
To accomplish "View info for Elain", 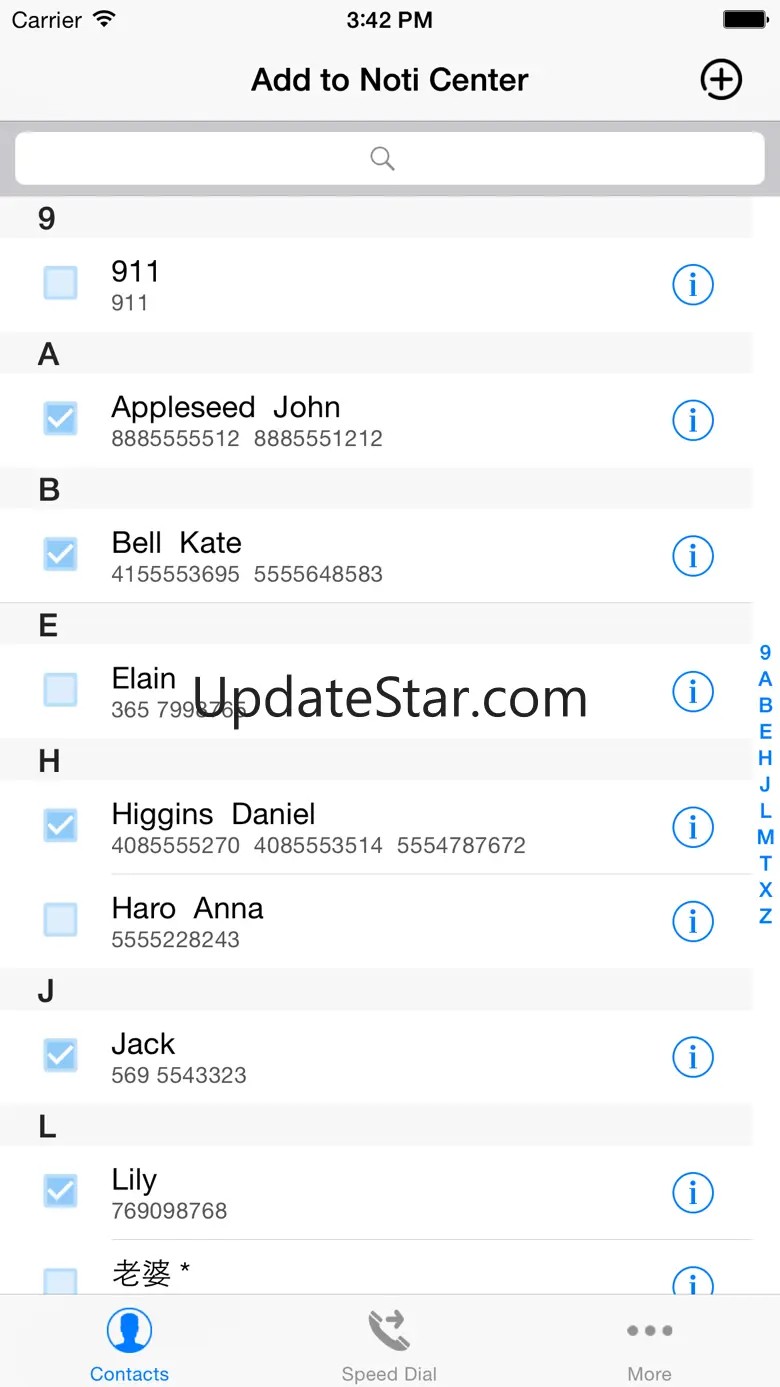I will pyautogui.click(x=692, y=691).
